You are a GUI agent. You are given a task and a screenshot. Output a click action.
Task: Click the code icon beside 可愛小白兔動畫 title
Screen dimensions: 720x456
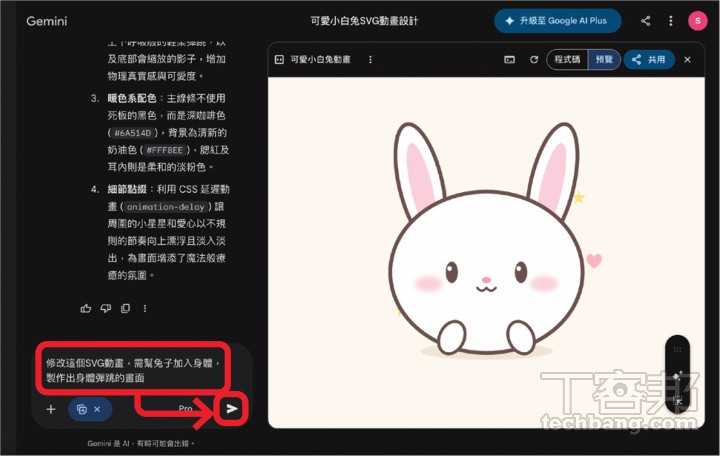point(279,60)
